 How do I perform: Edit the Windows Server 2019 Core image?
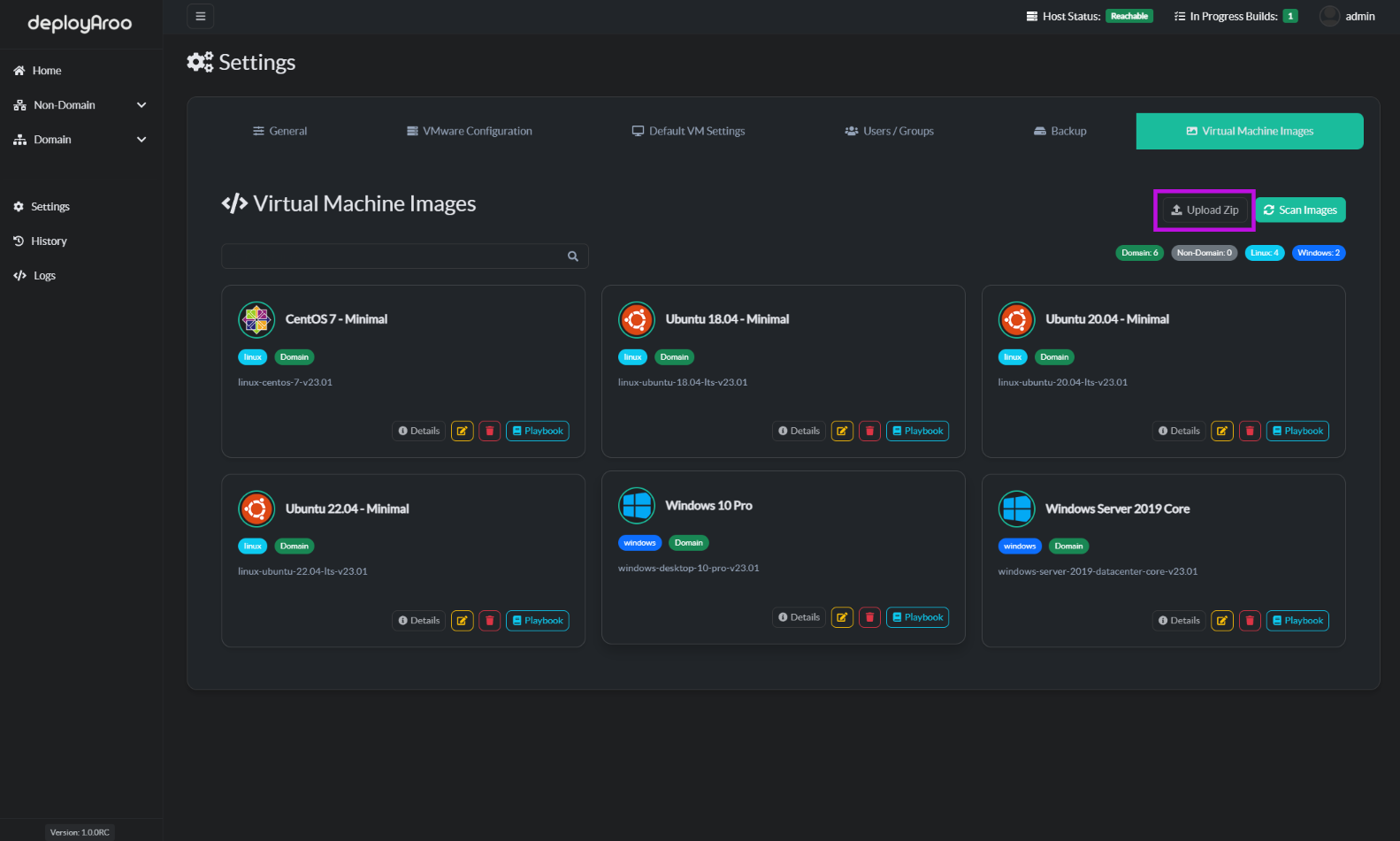click(x=1222, y=621)
